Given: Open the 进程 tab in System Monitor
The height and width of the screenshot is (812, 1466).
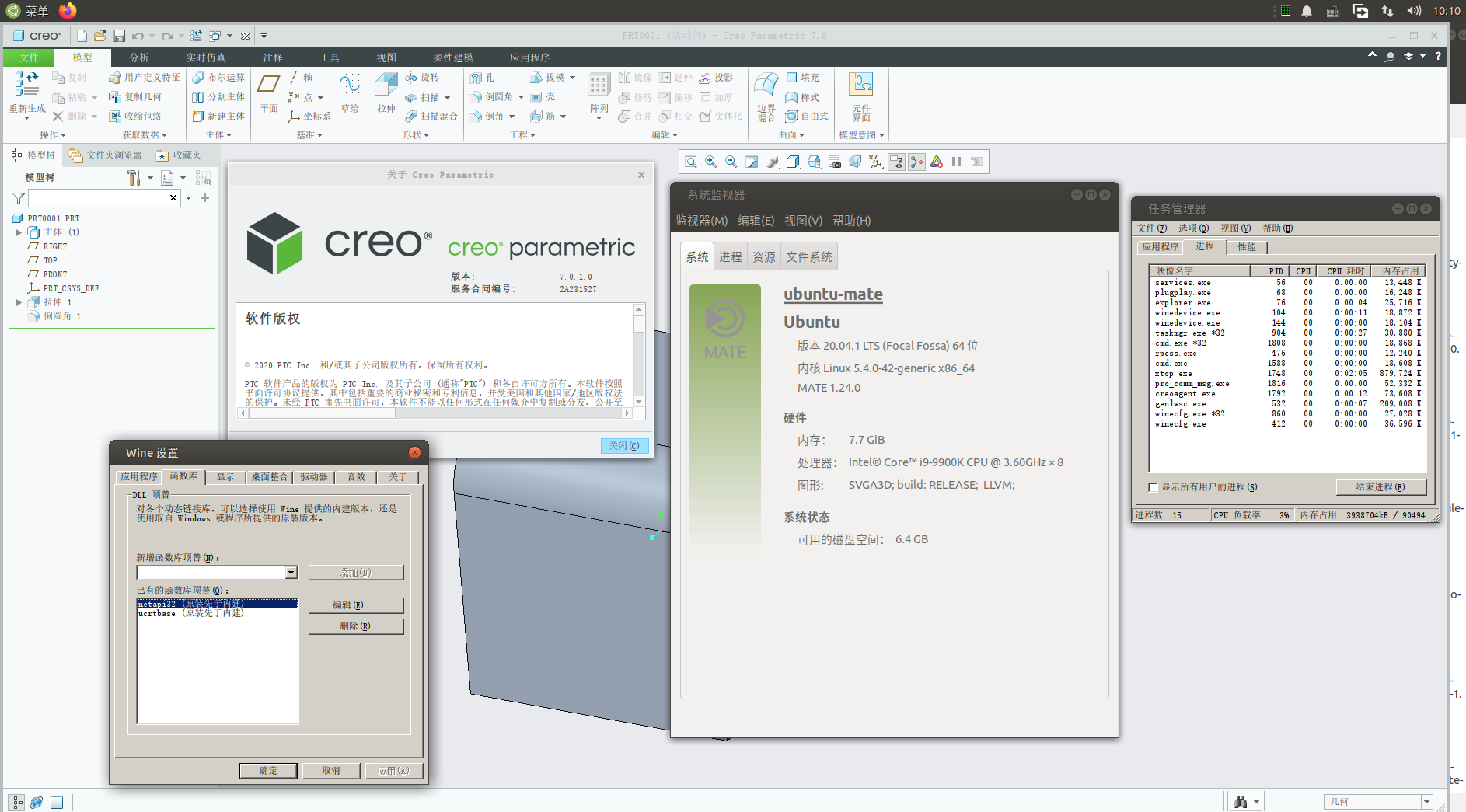Looking at the screenshot, I should point(730,257).
